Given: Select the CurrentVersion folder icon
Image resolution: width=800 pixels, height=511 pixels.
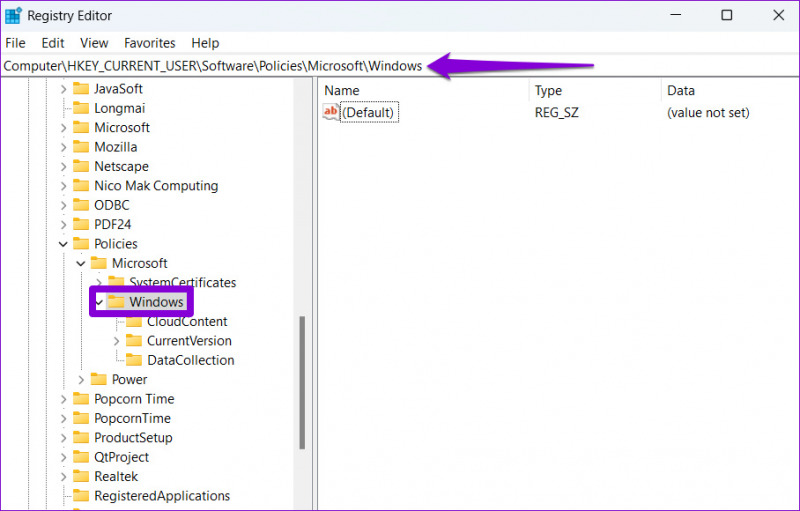Looking at the screenshot, I should coord(134,341).
